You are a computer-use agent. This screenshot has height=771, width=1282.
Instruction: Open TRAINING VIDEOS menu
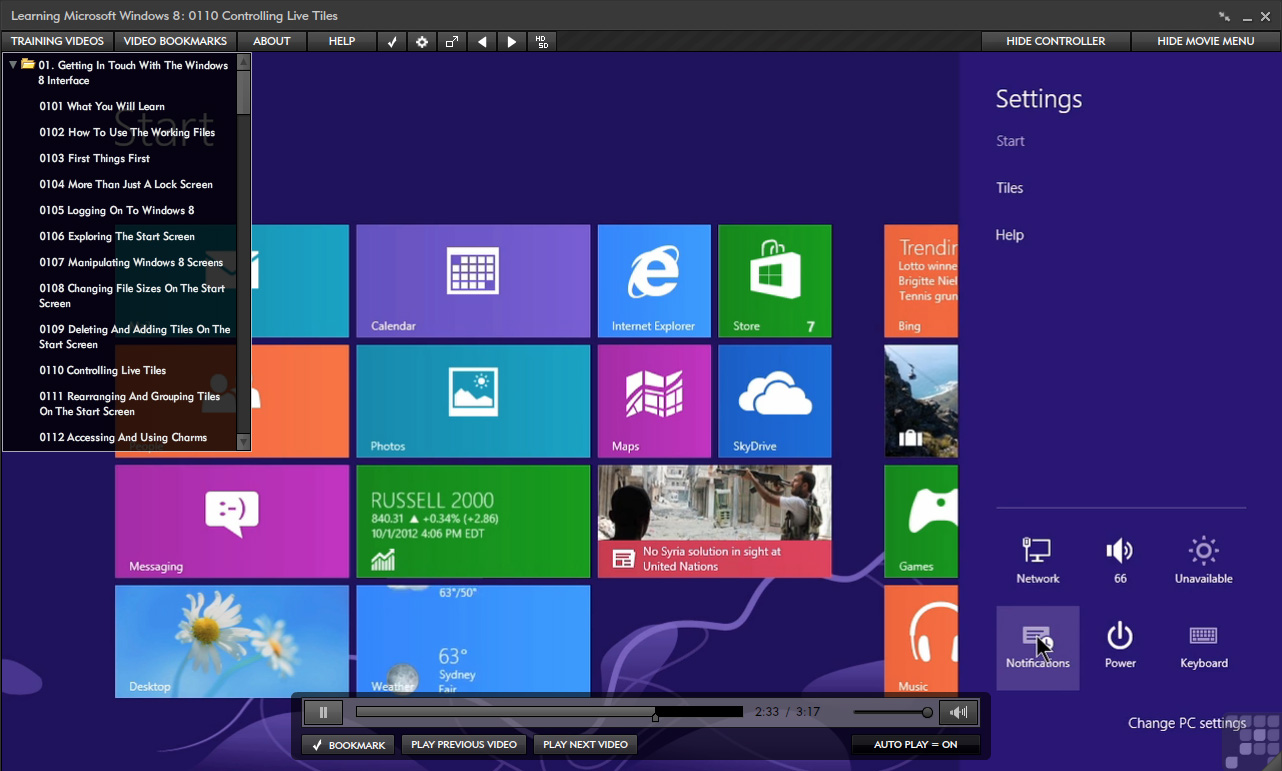[57, 41]
